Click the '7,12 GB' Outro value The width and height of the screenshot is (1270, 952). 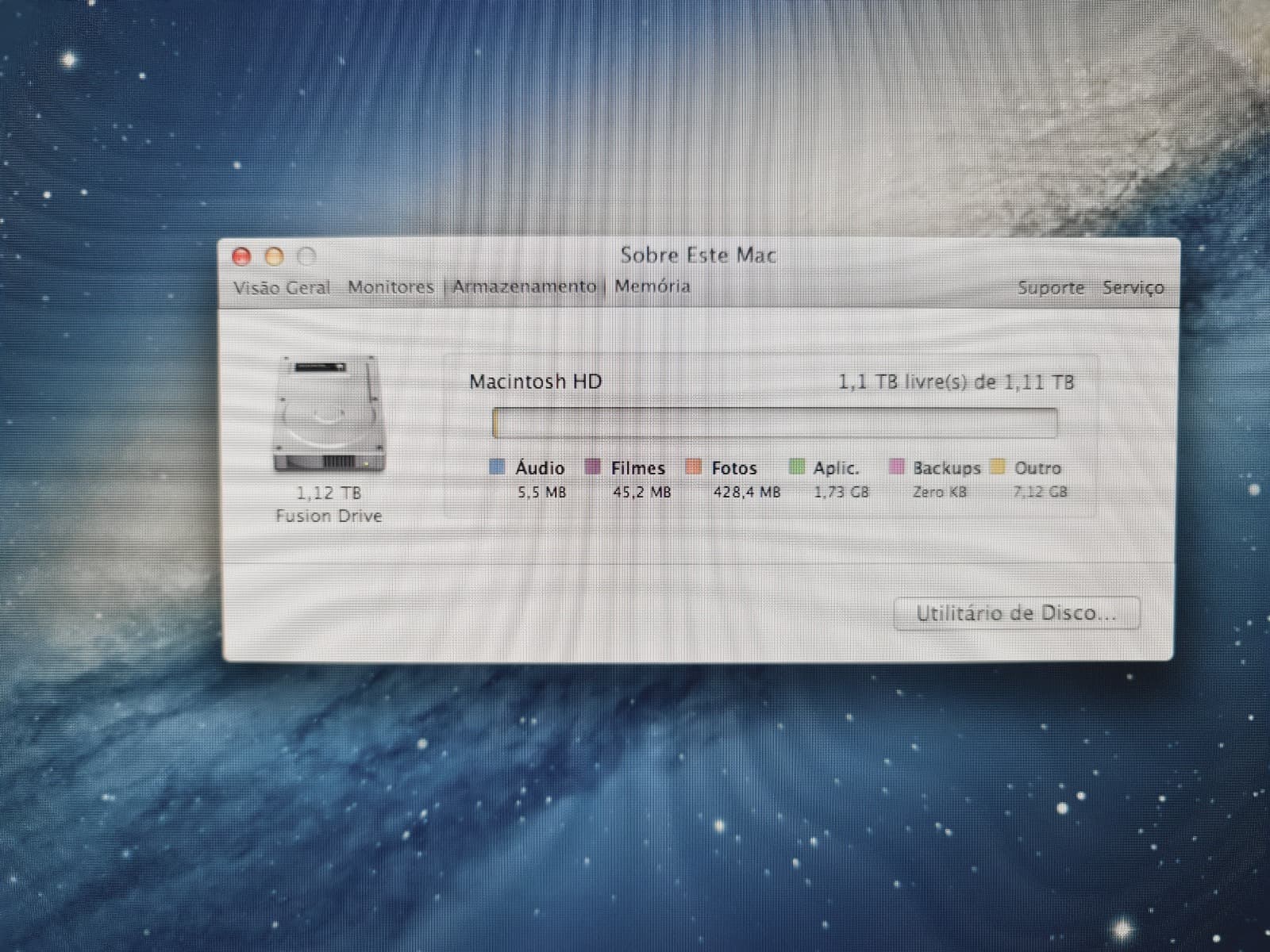(1041, 492)
